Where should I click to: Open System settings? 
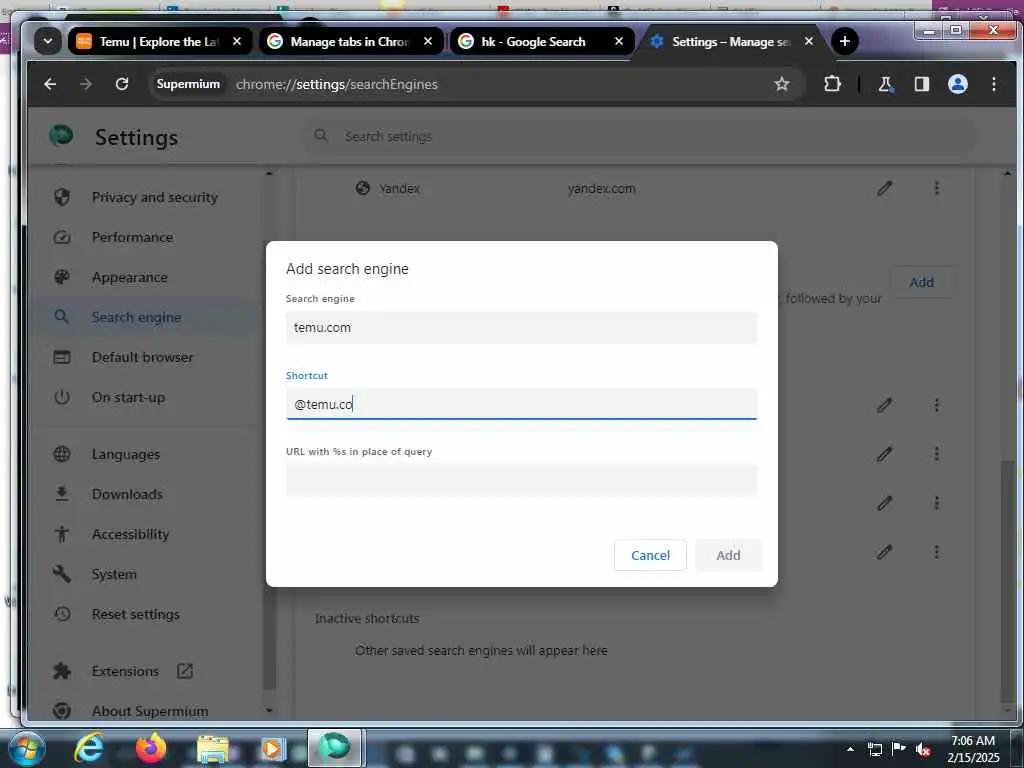tap(114, 574)
